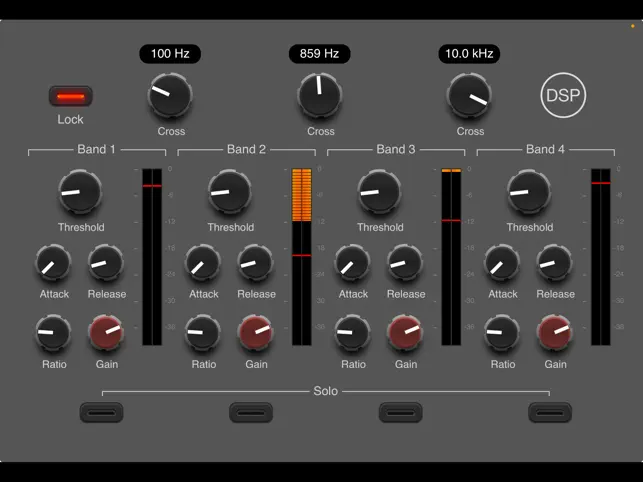This screenshot has width=643, height=482.
Task: Click the 859 Hz frequency display
Action: click(x=319, y=54)
